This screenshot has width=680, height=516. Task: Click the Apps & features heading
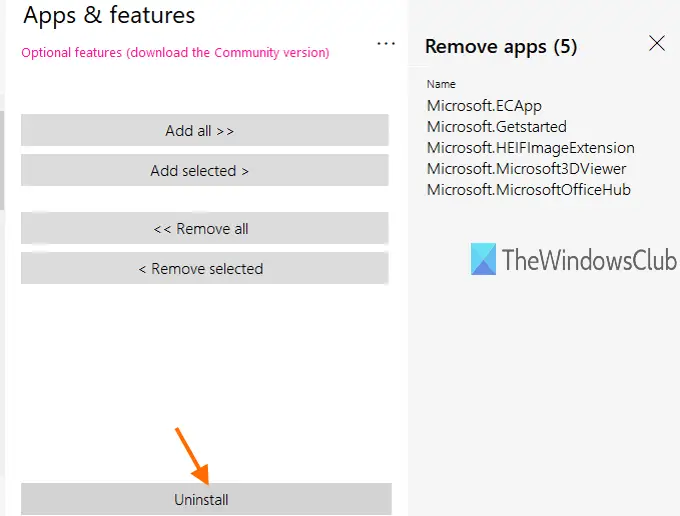pos(109,16)
